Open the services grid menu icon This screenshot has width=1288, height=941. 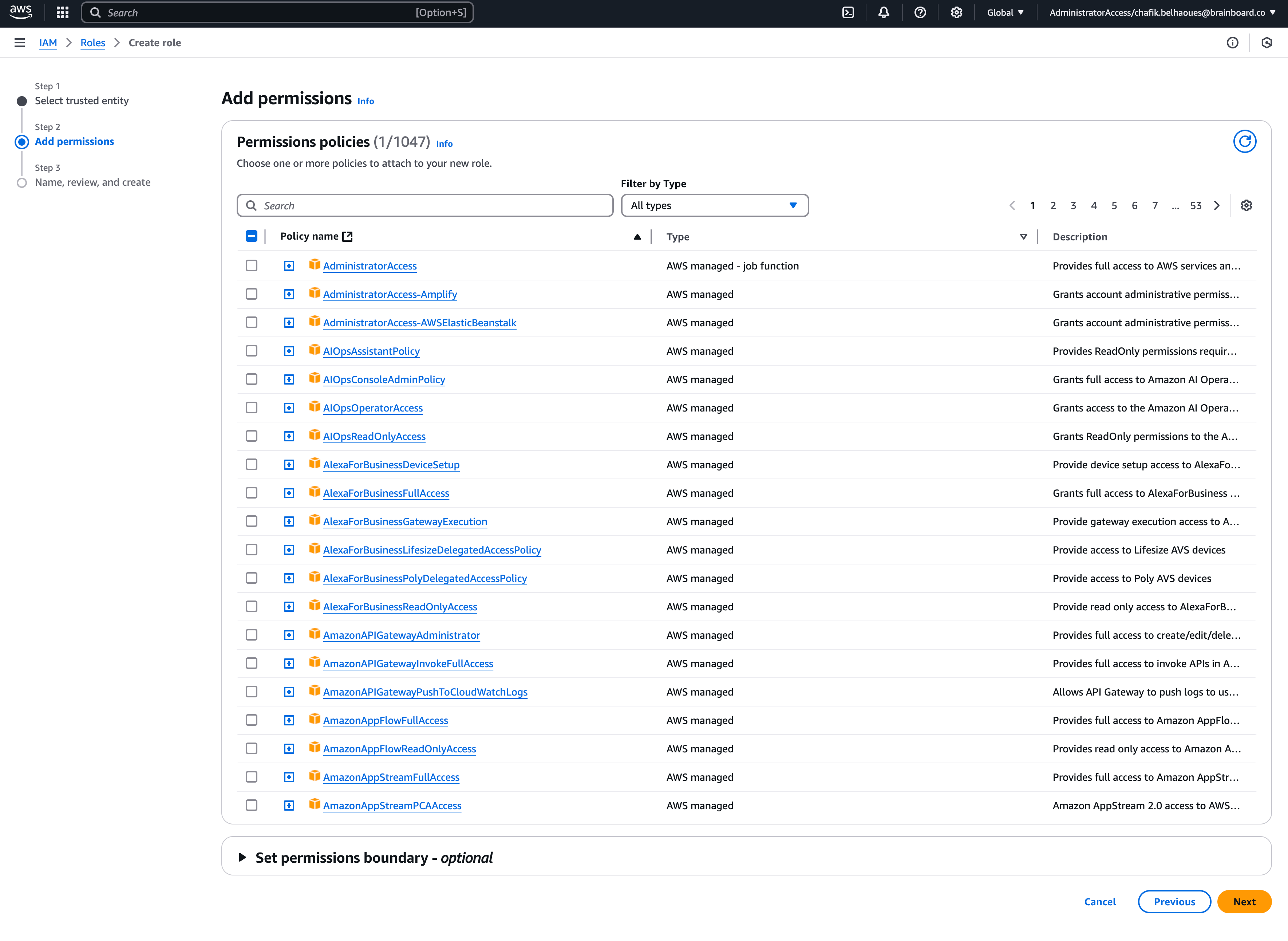tap(63, 12)
